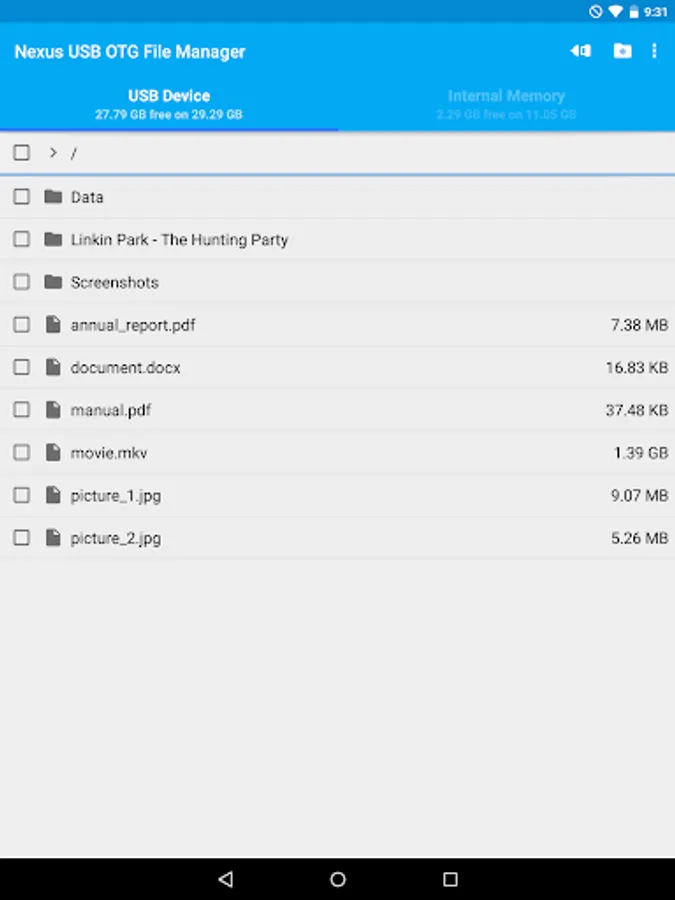
Task: Open the annual_report.pdf file name
Action: coord(133,325)
